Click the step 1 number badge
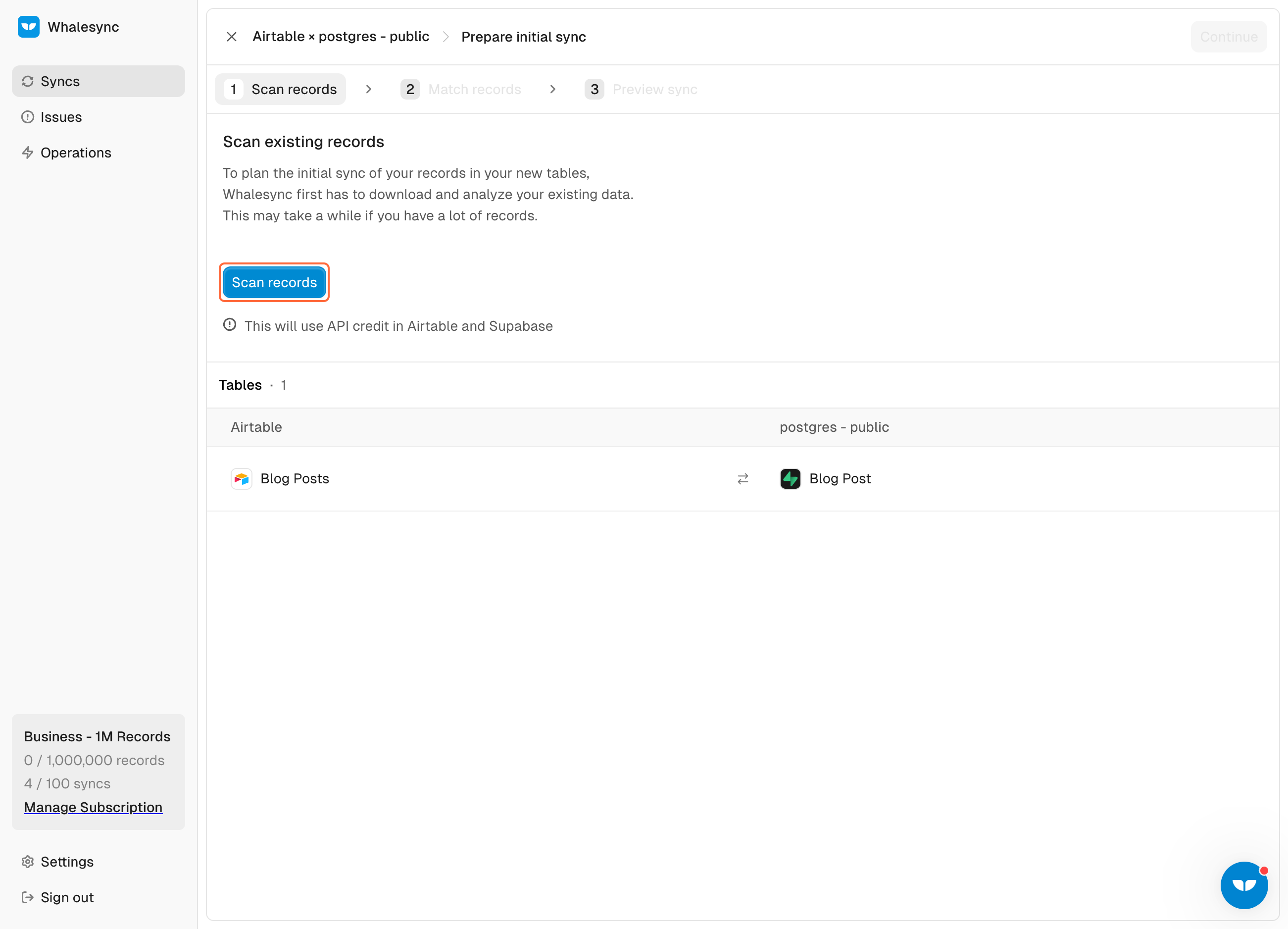This screenshot has width=1288, height=929. (234, 89)
